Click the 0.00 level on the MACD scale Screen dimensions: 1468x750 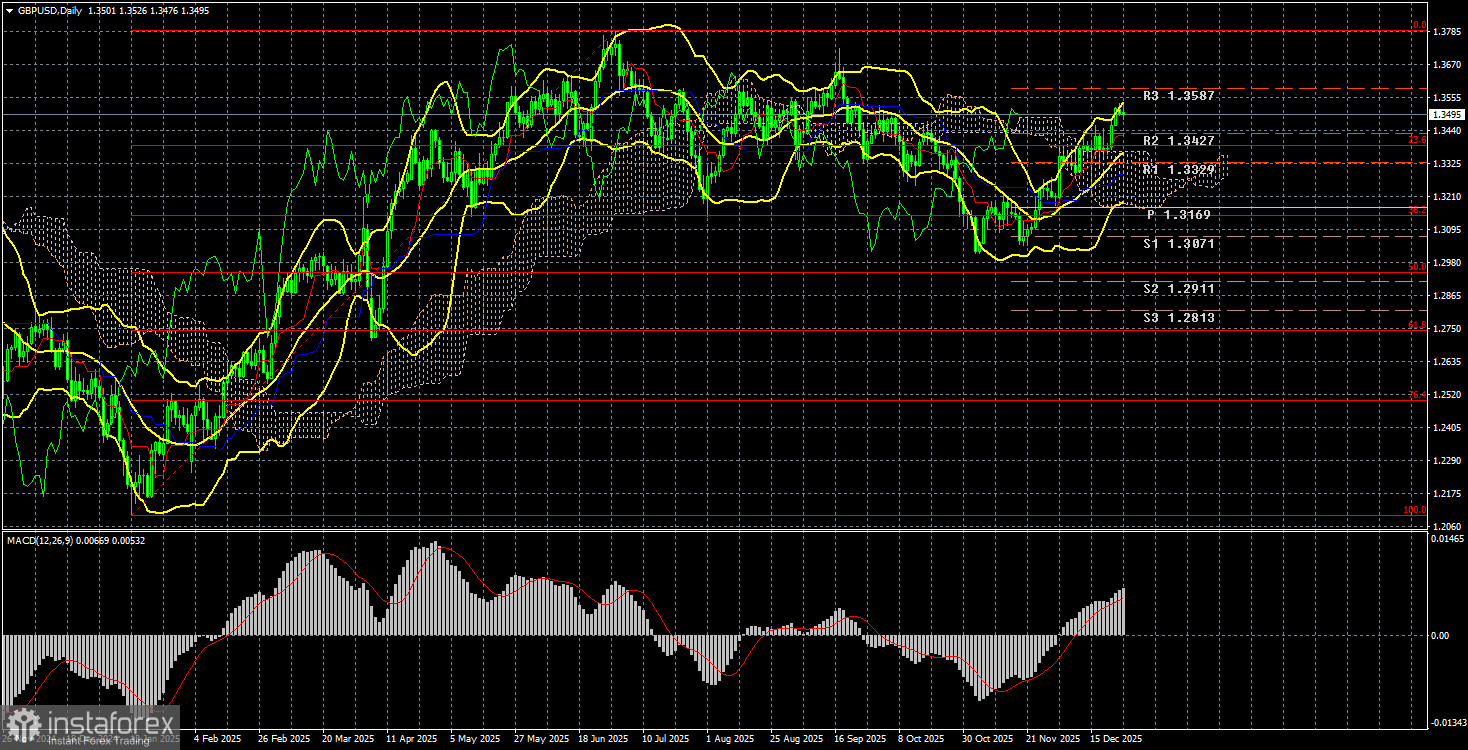1440,635
